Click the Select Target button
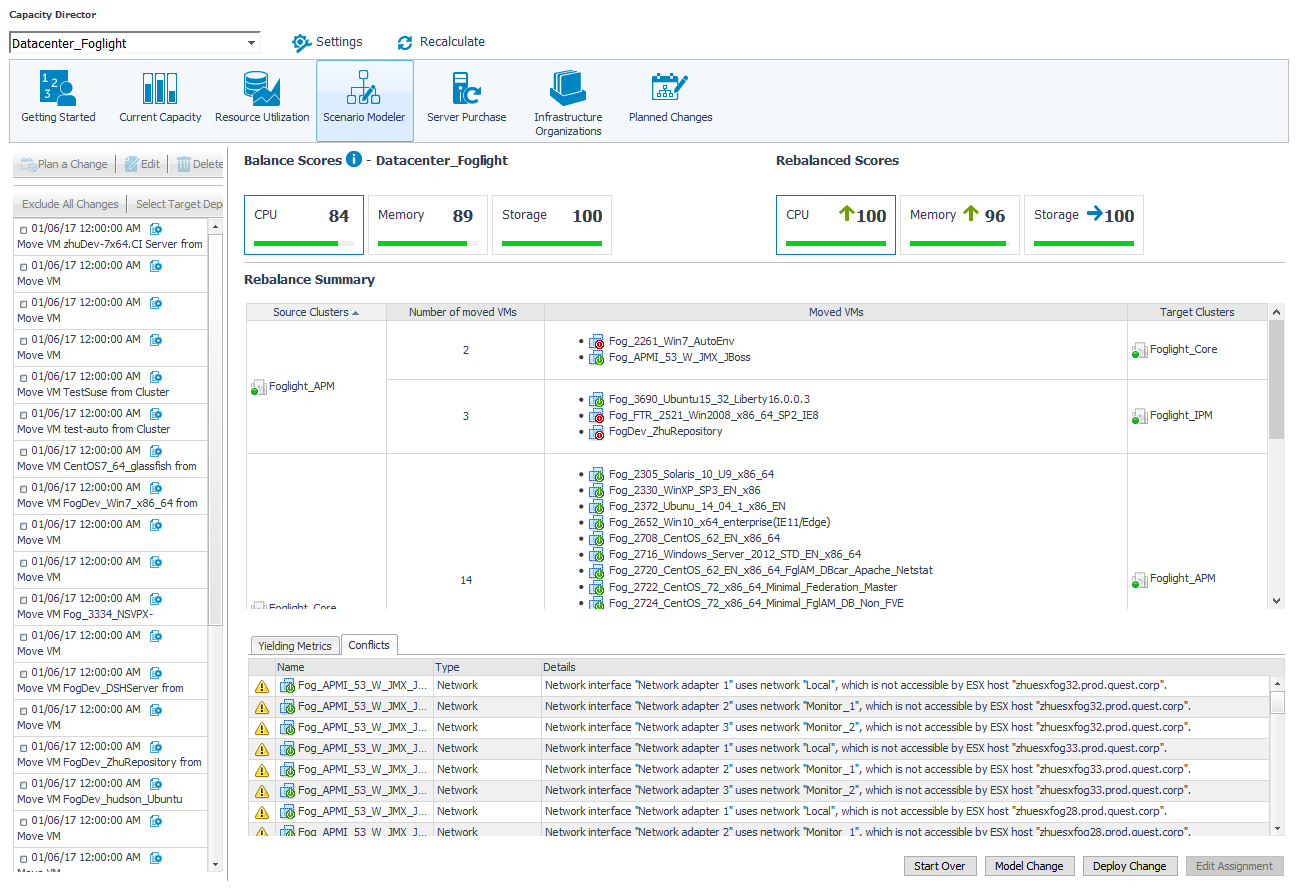 coord(178,204)
